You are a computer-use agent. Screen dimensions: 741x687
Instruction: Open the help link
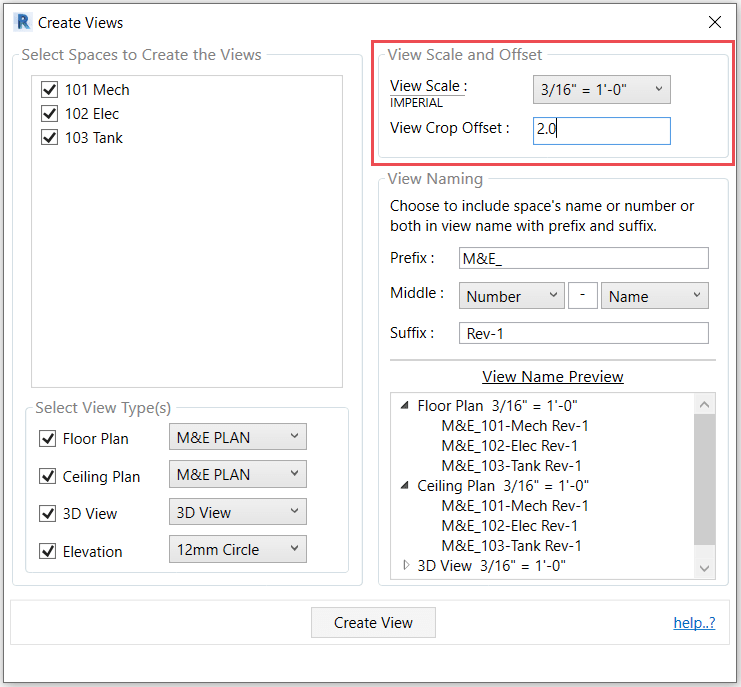coord(694,622)
